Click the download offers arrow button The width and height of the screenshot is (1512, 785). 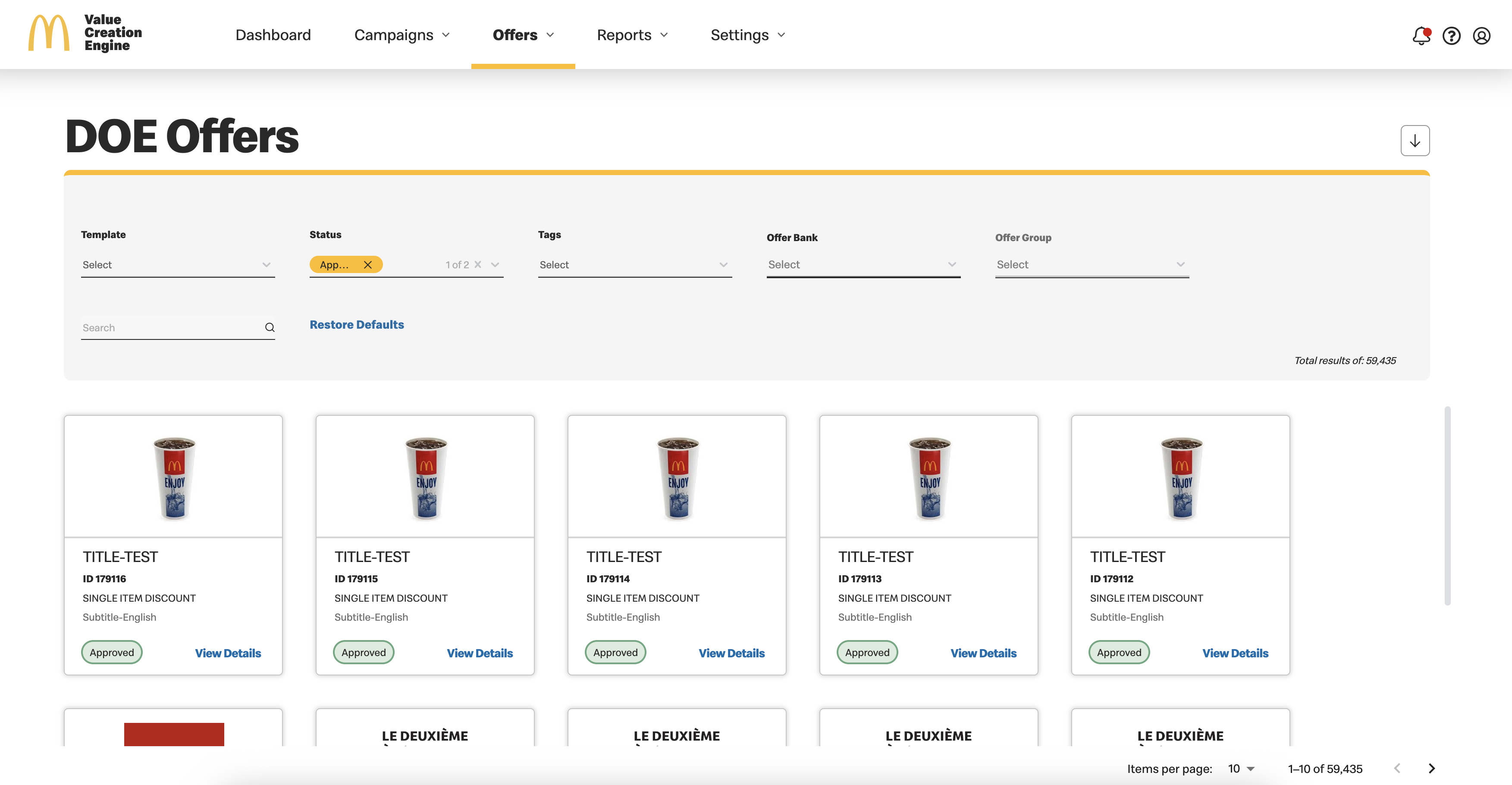[x=1415, y=141]
